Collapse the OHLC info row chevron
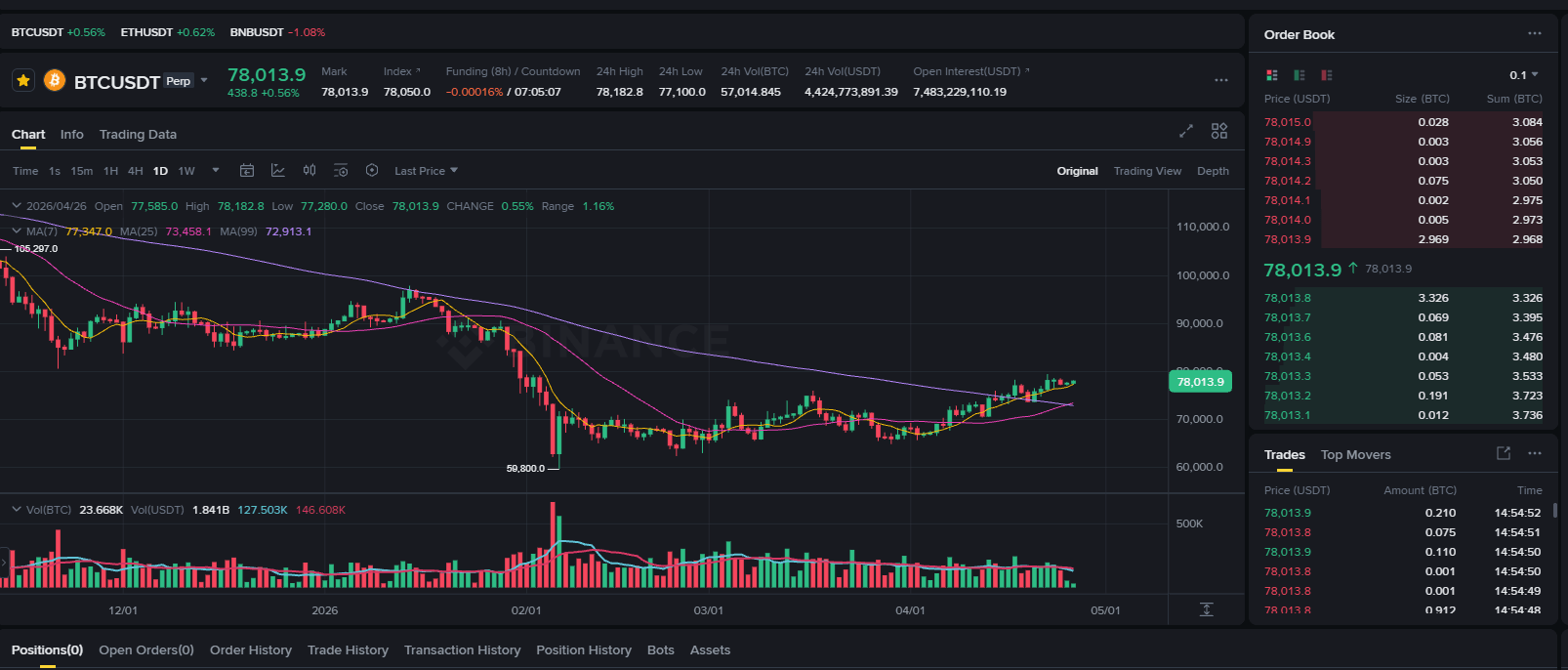This screenshot has height=670, width=1568. (x=17, y=206)
